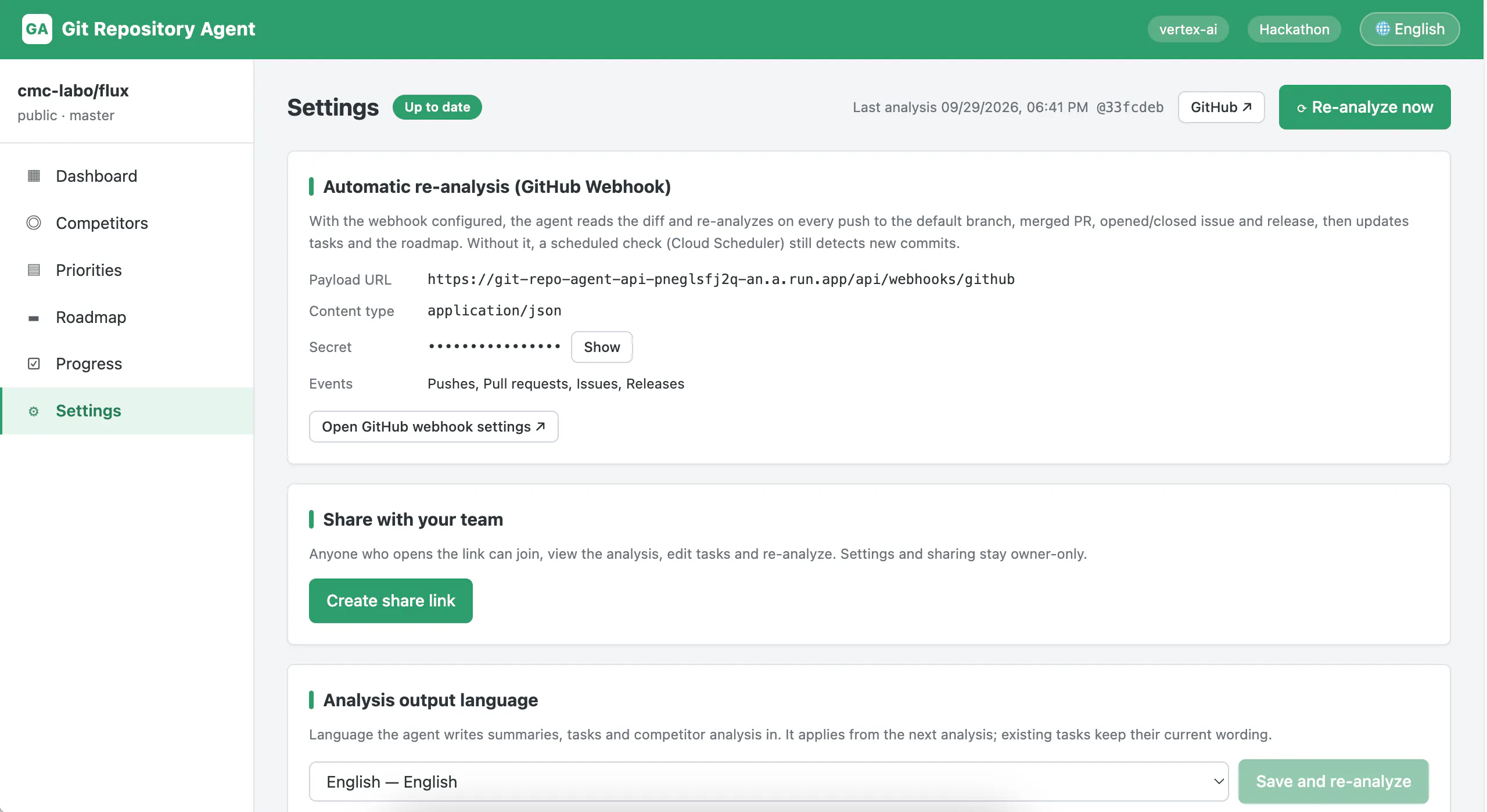
Task: Click the vertex-ai badge
Action: pyautogui.click(x=1188, y=29)
